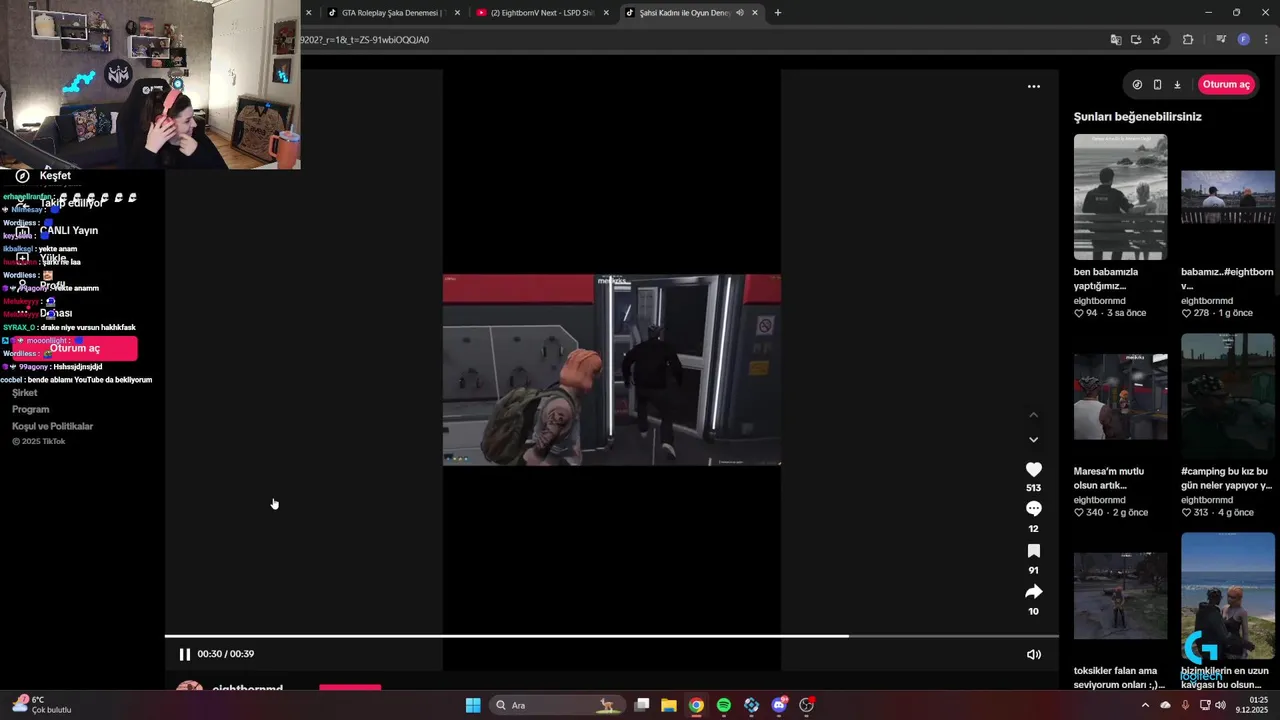Open a new browser tab

pyautogui.click(x=778, y=13)
